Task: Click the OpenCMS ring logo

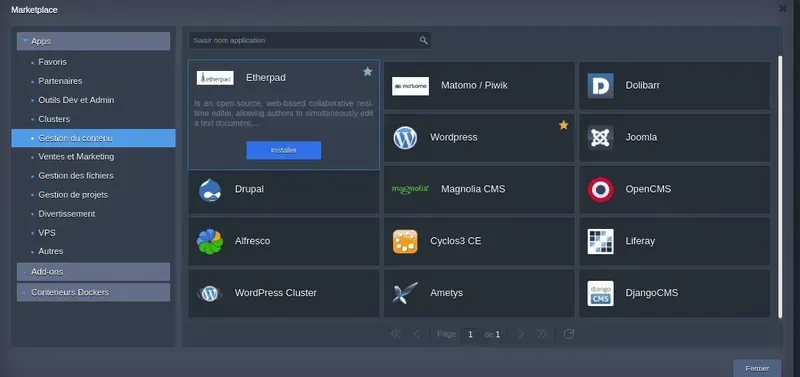Action: [601, 189]
